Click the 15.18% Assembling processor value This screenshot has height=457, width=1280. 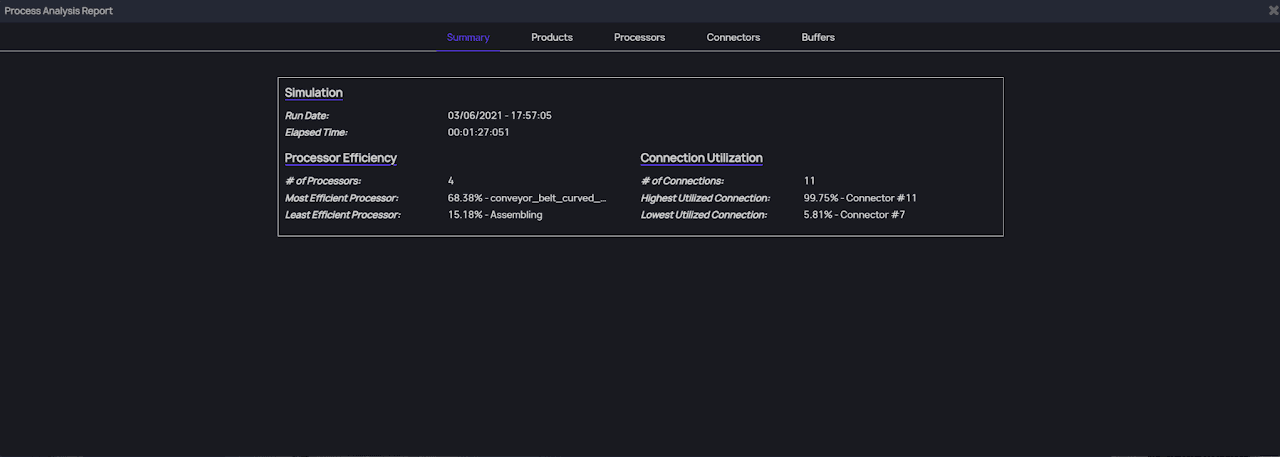tap(495, 215)
